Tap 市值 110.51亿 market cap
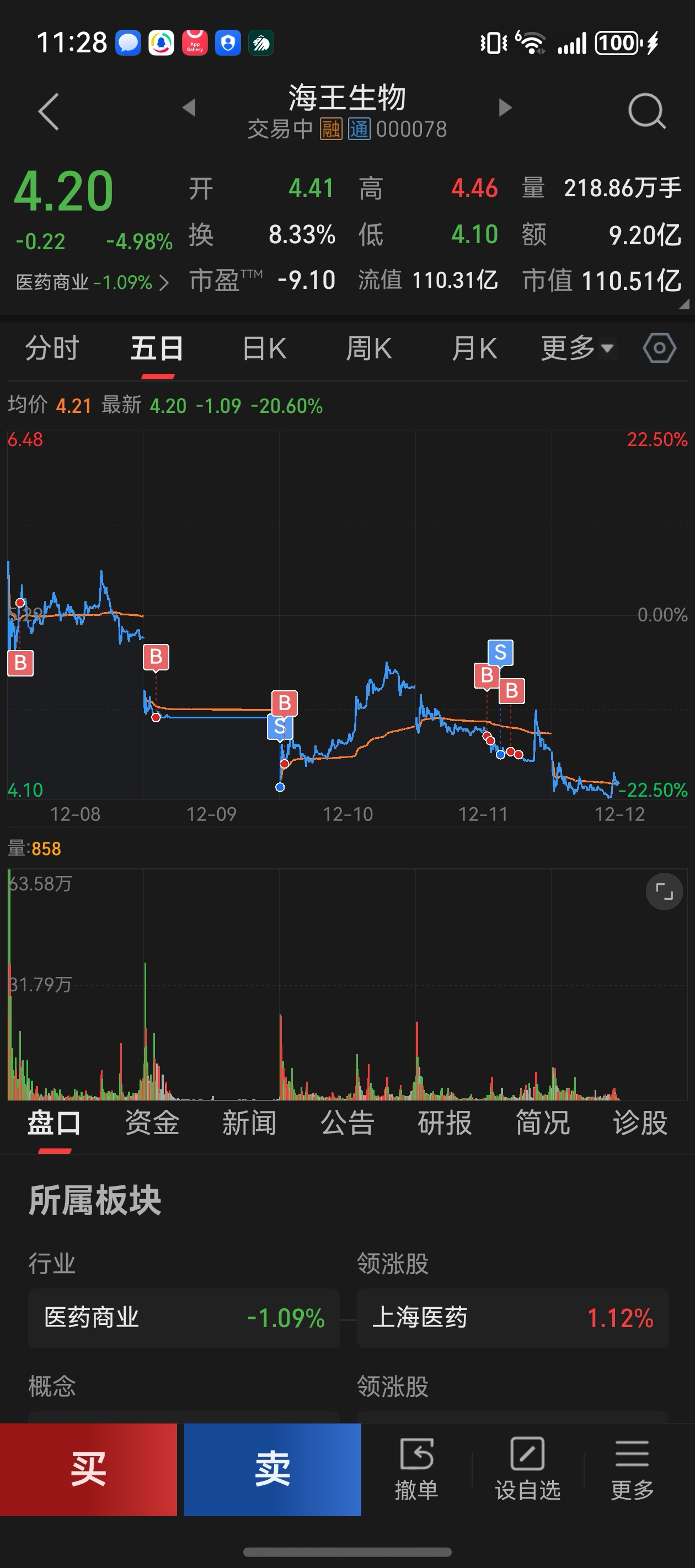 click(602, 281)
